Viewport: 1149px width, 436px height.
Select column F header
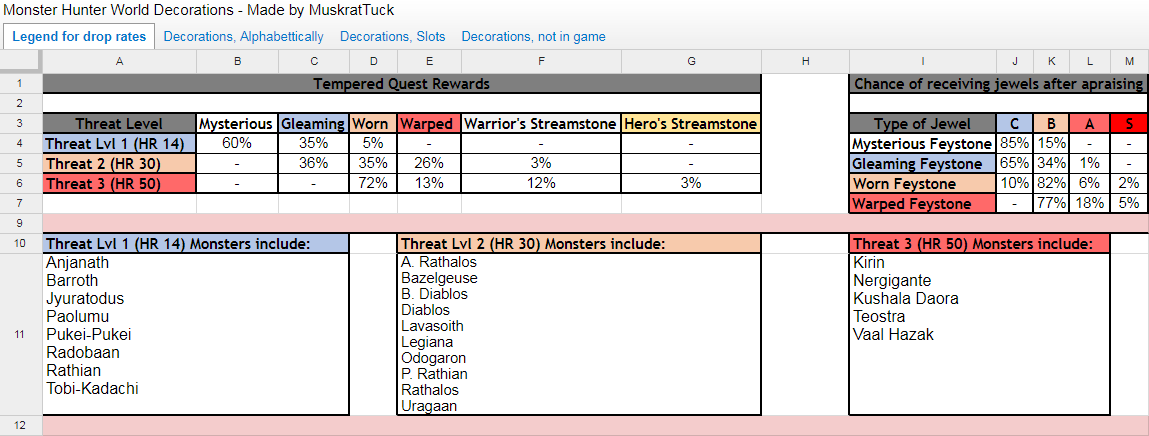(x=541, y=62)
